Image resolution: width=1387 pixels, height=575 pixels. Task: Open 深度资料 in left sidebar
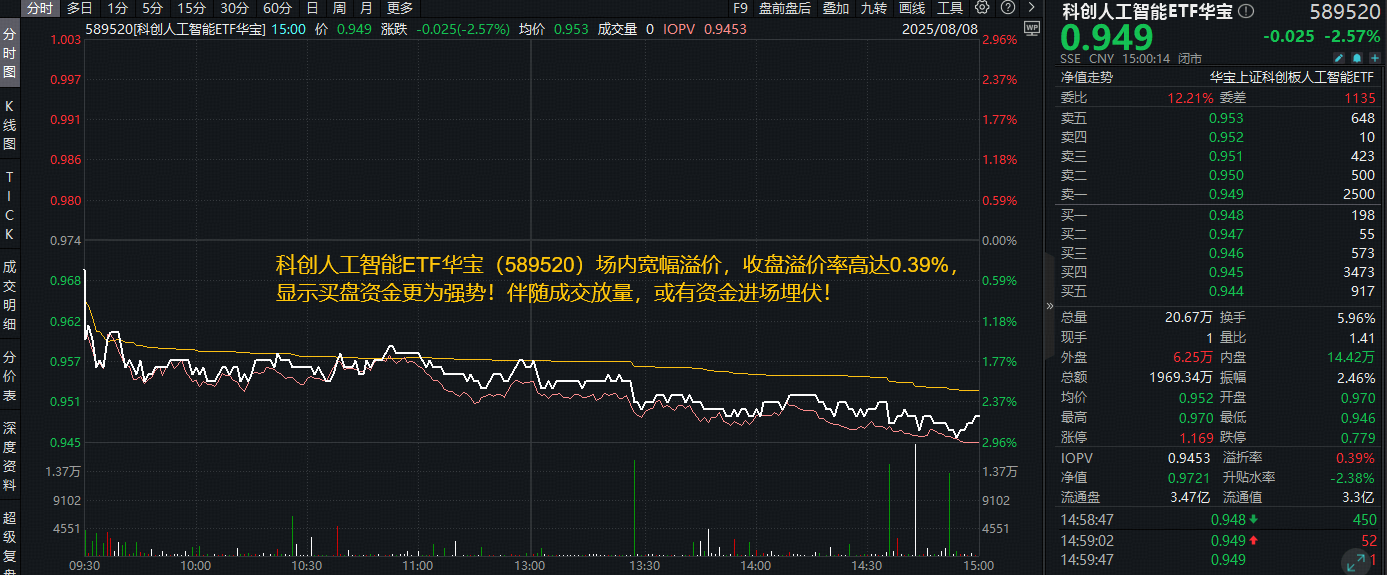[9, 457]
